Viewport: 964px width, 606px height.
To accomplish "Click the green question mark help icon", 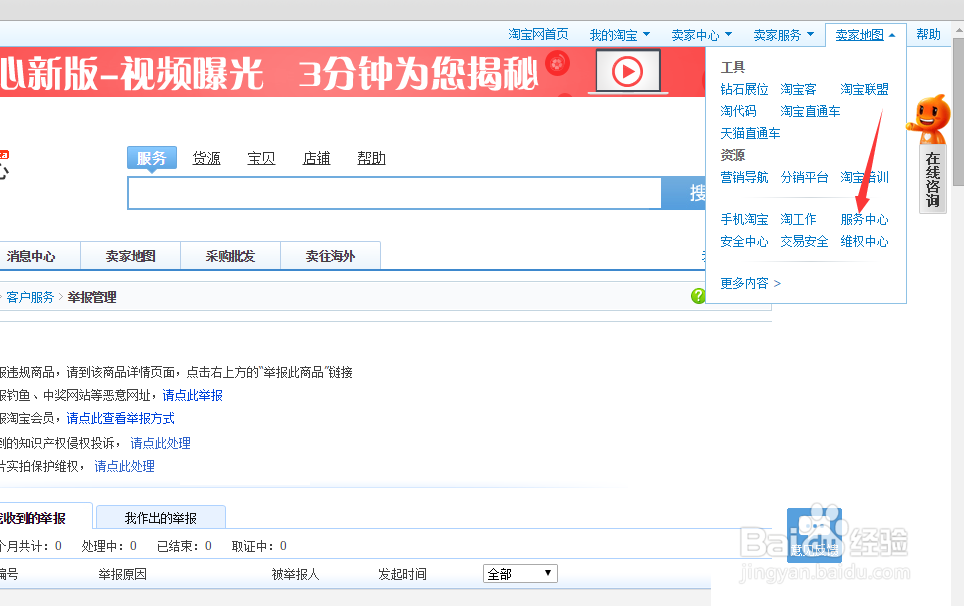I will pos(698,296).
